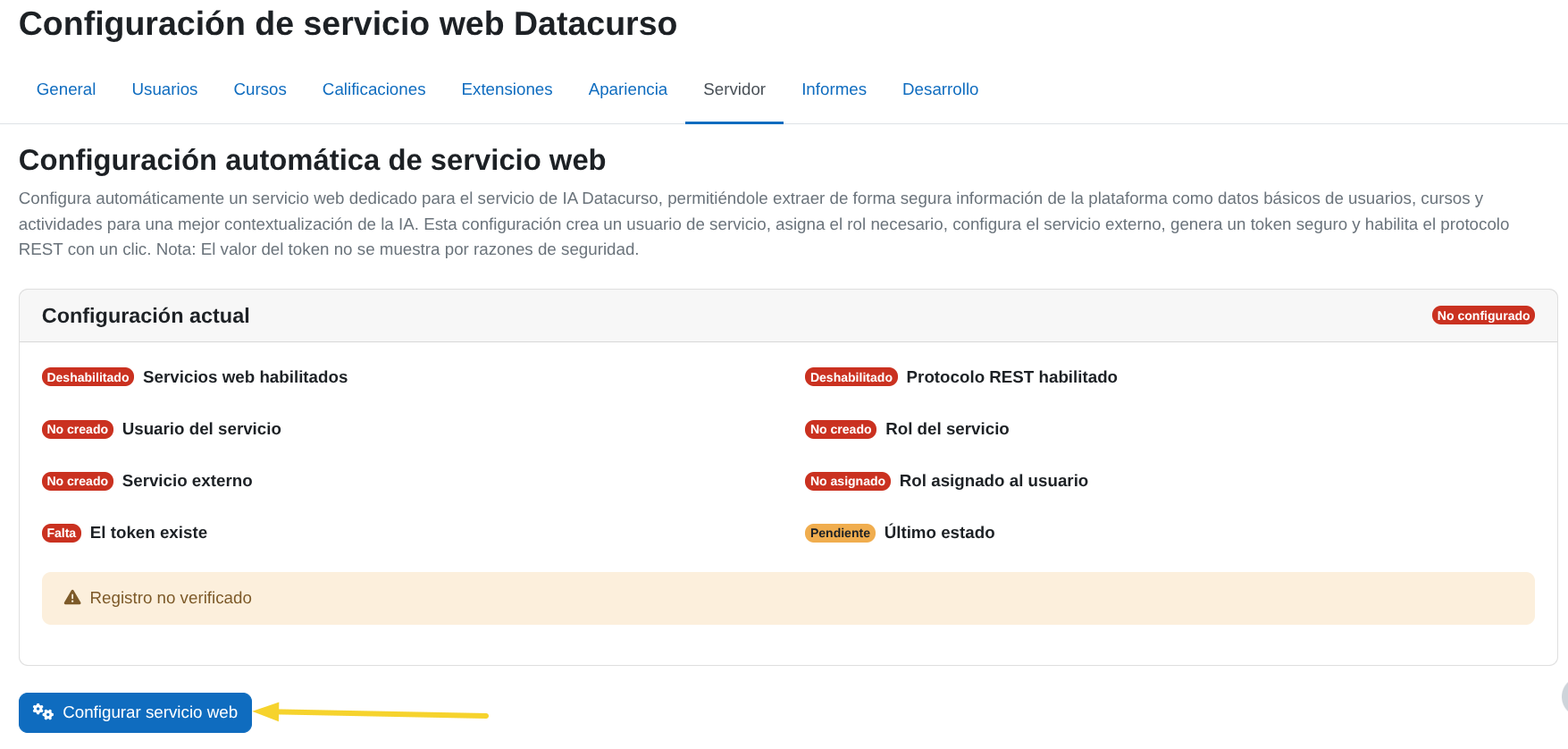Switch to the Usuarios tab
The width and height of the screenshot is (1568, 749).
[164, 89]
